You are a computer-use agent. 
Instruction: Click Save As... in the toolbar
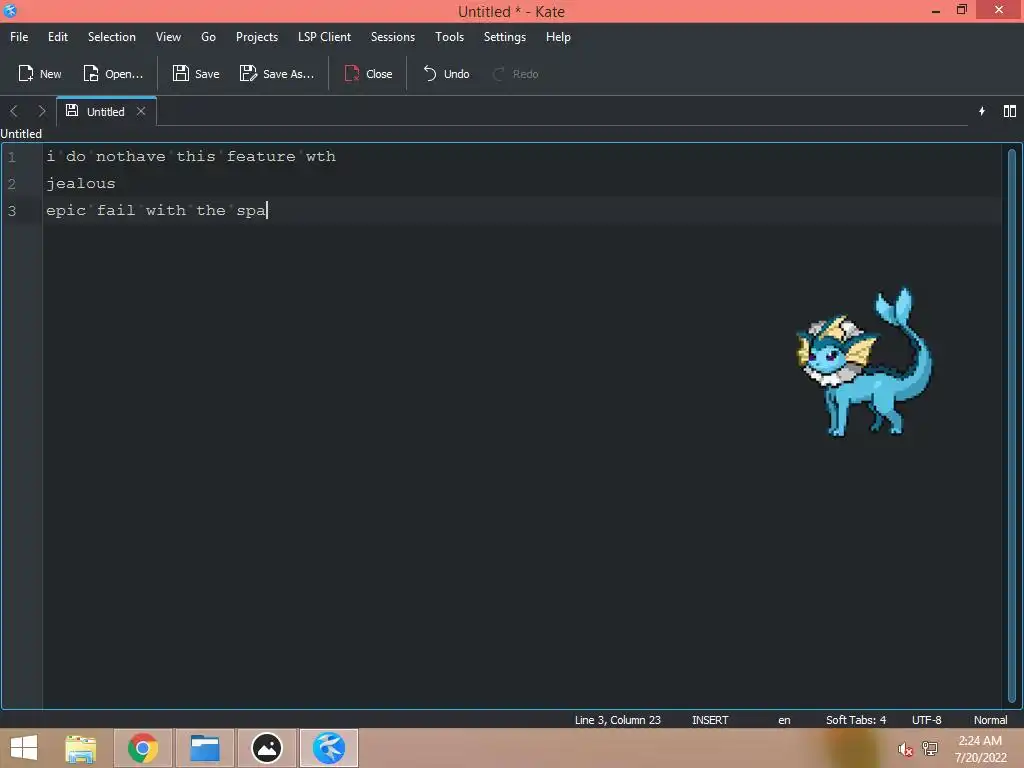277,74
